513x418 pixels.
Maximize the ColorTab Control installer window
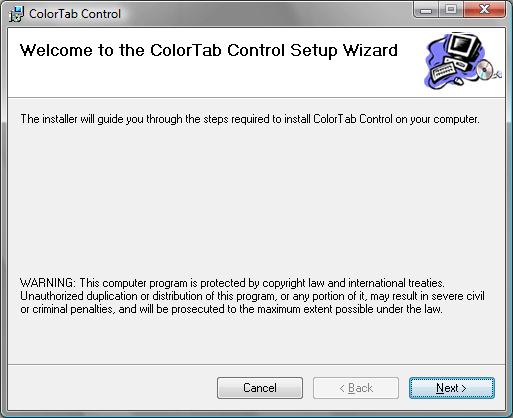click(451, 10)
